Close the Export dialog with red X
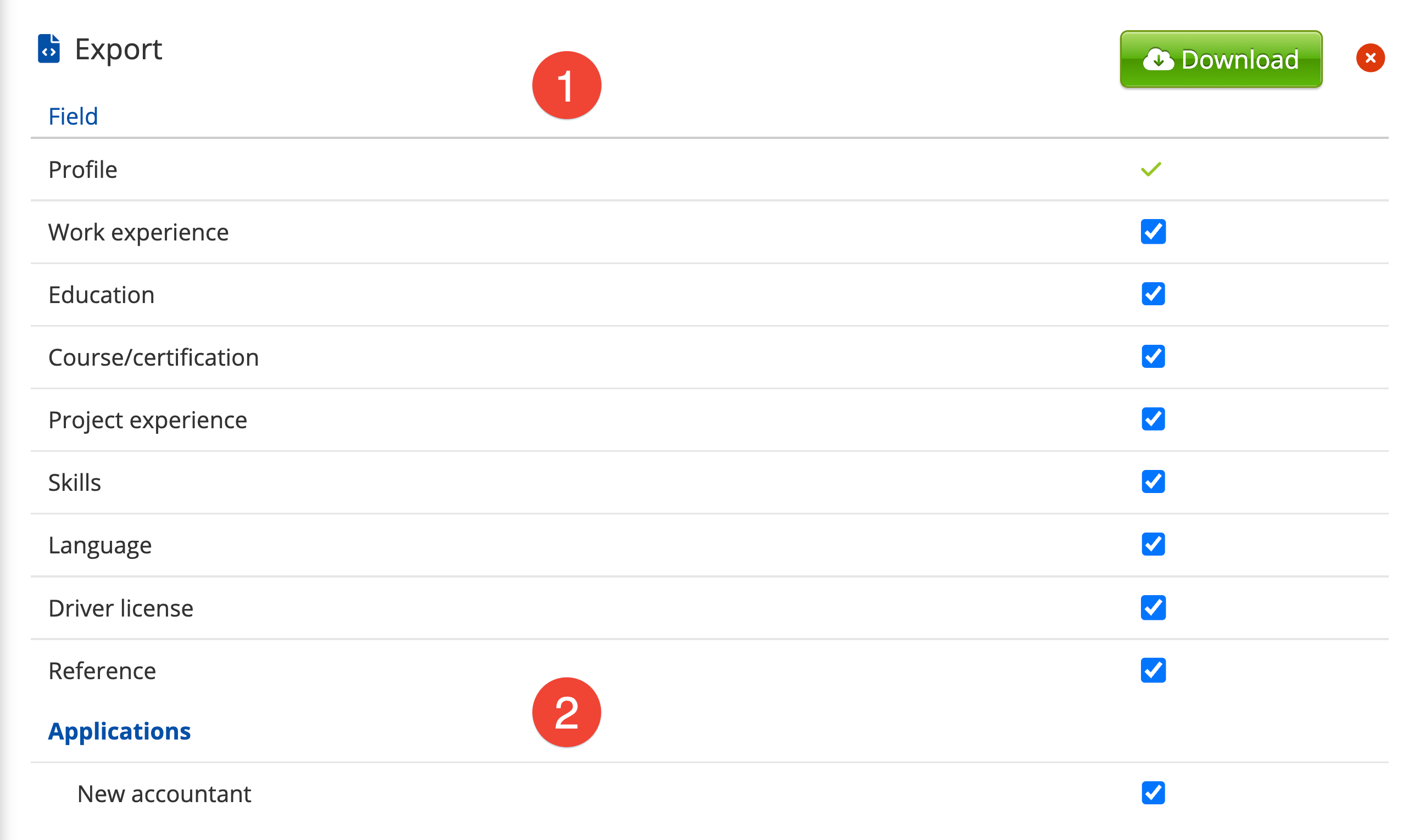Screen dimensions: 1403x840 pyautogui.click(x=1369, y=58)
